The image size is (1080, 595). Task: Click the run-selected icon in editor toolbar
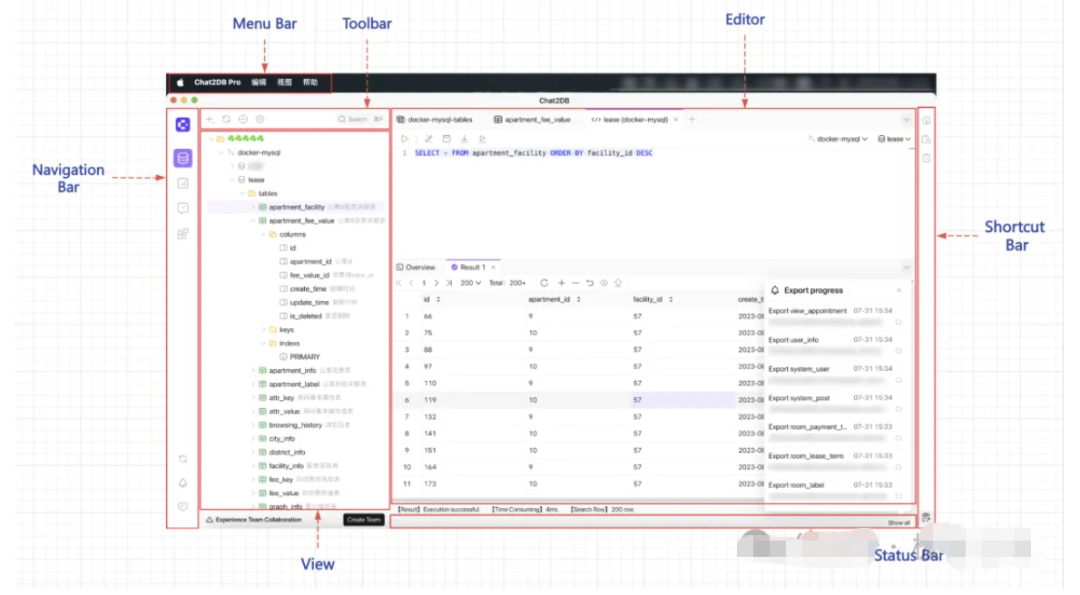tap(482, 138)
